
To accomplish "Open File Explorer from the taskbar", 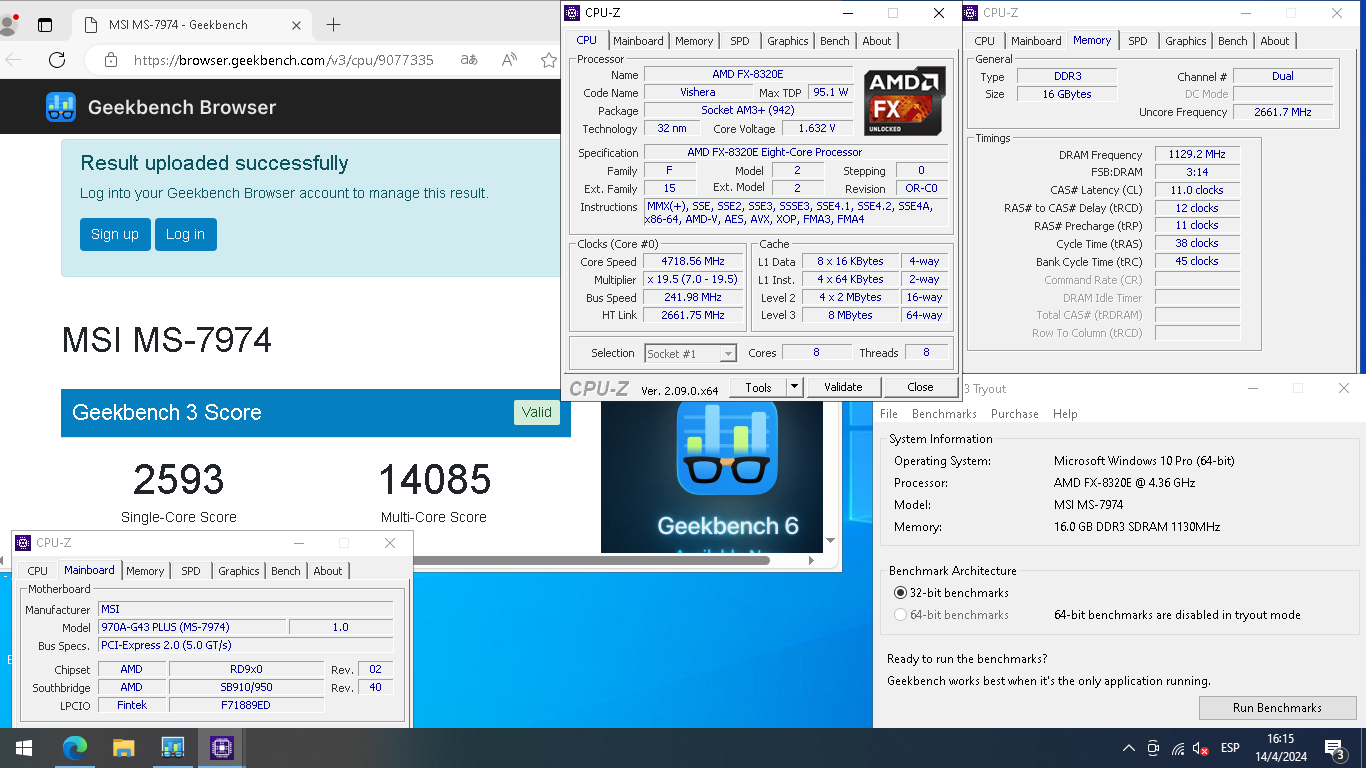I will 123,748.
